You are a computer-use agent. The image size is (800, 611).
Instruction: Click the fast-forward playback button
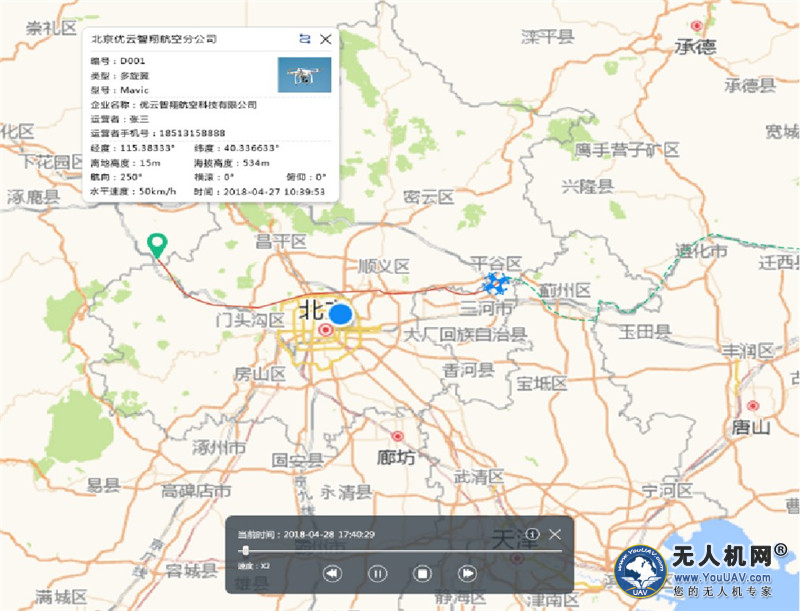466,573
